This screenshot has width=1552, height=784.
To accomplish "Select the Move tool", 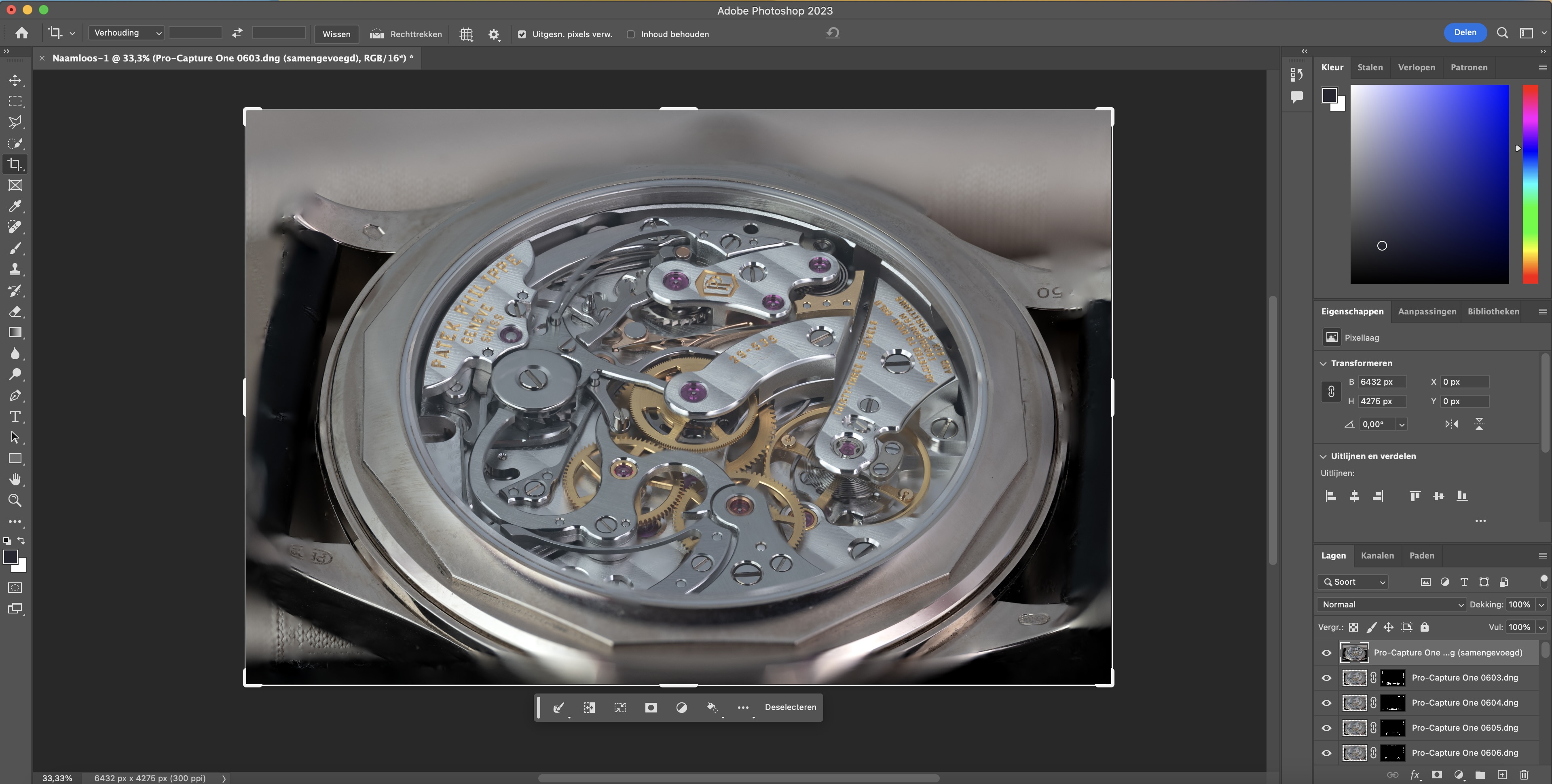I will click(15, 80).
